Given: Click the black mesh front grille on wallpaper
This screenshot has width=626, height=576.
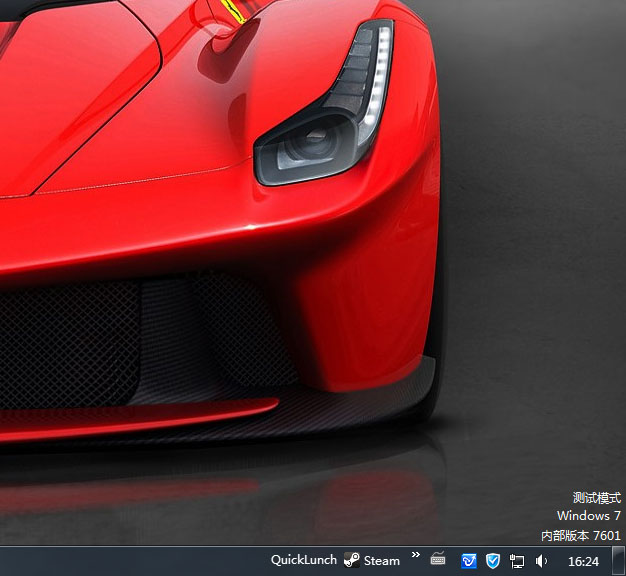Looking at the screenshot, I should 70,340.
